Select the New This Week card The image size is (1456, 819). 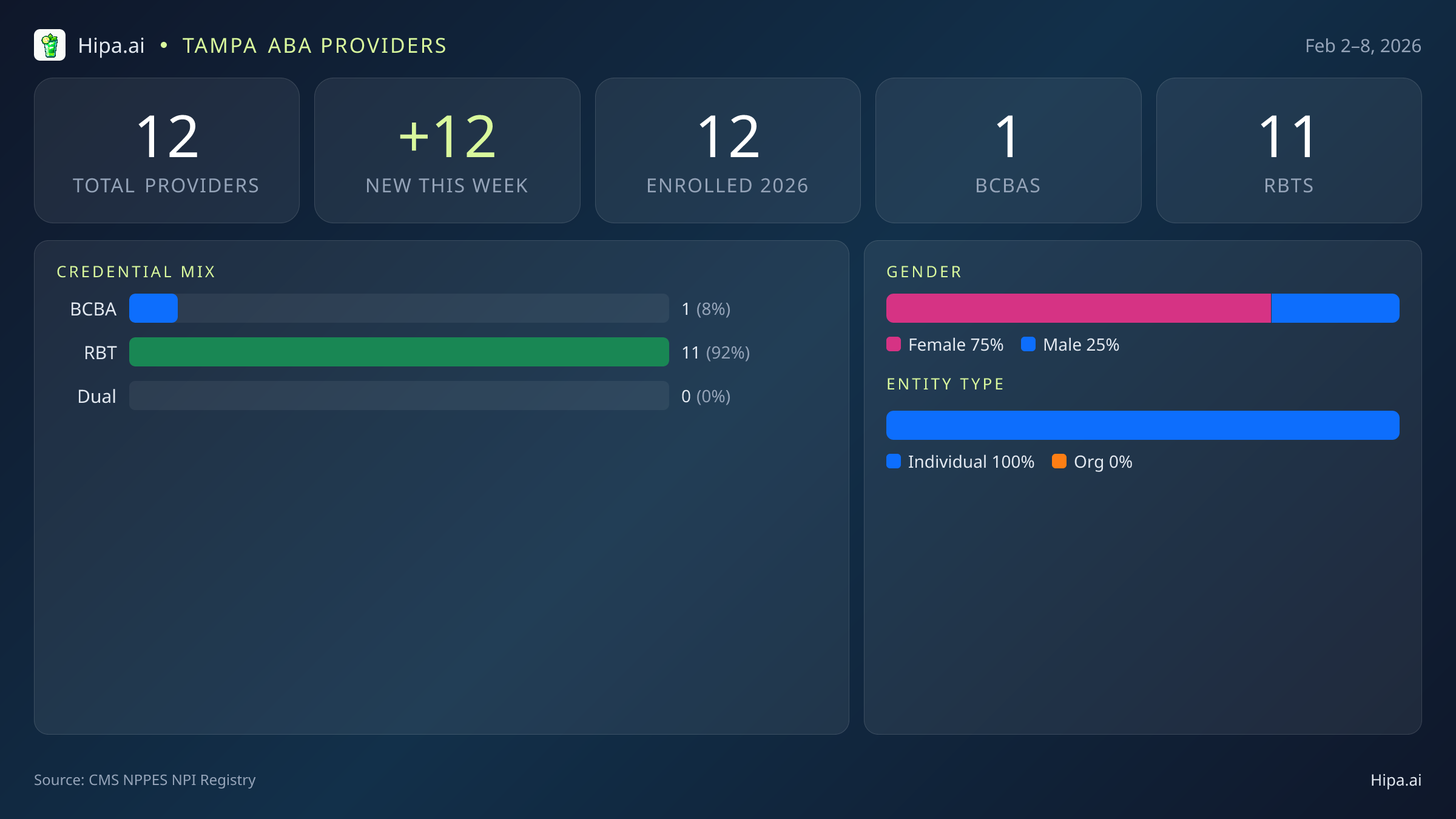(x=447, y=150)
